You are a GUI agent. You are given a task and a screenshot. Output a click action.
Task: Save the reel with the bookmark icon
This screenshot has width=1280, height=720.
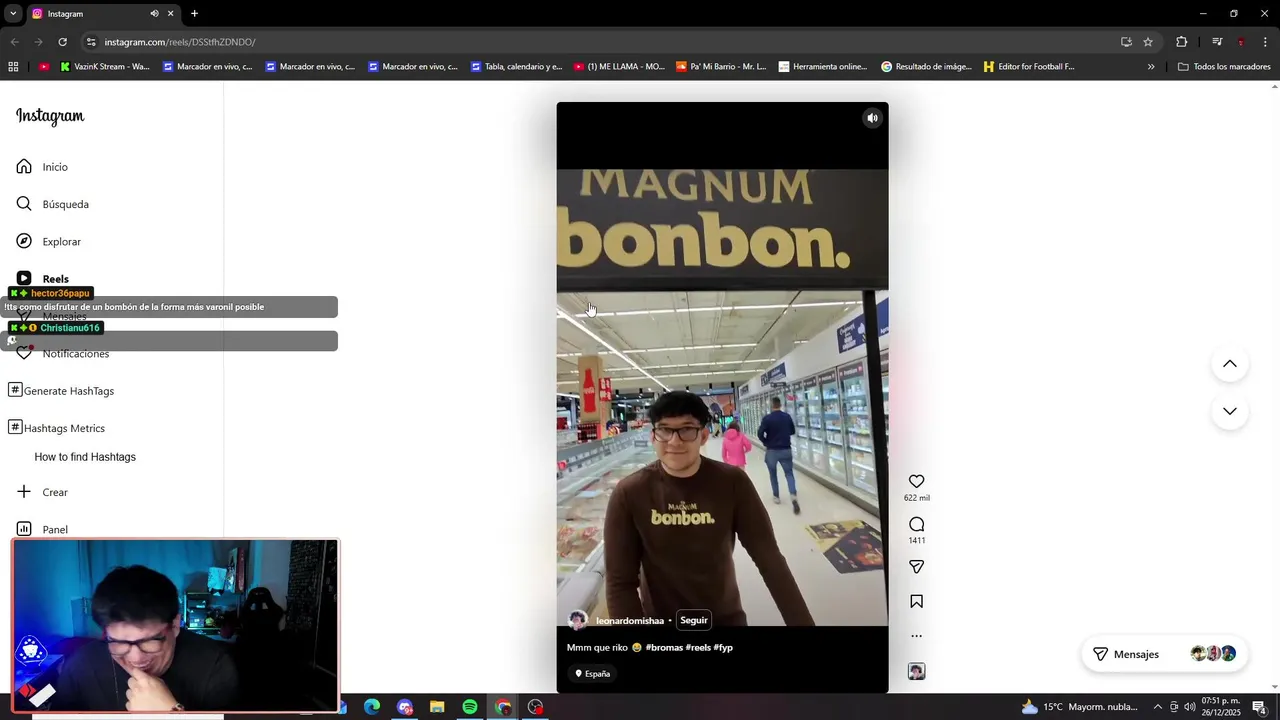click(916, 601)
